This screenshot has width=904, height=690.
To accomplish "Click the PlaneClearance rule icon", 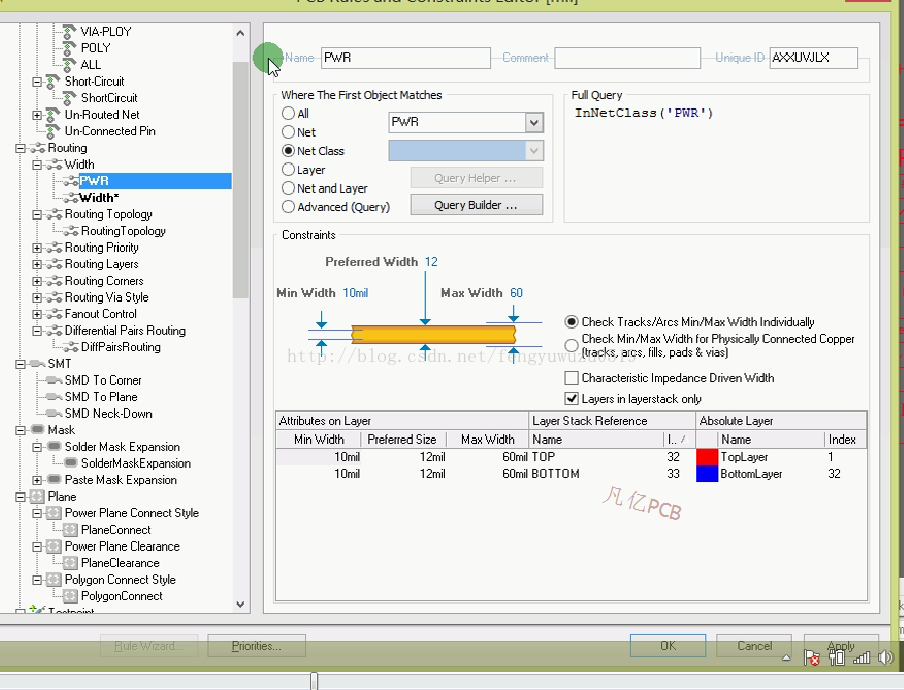I will (x=70, y=563).
